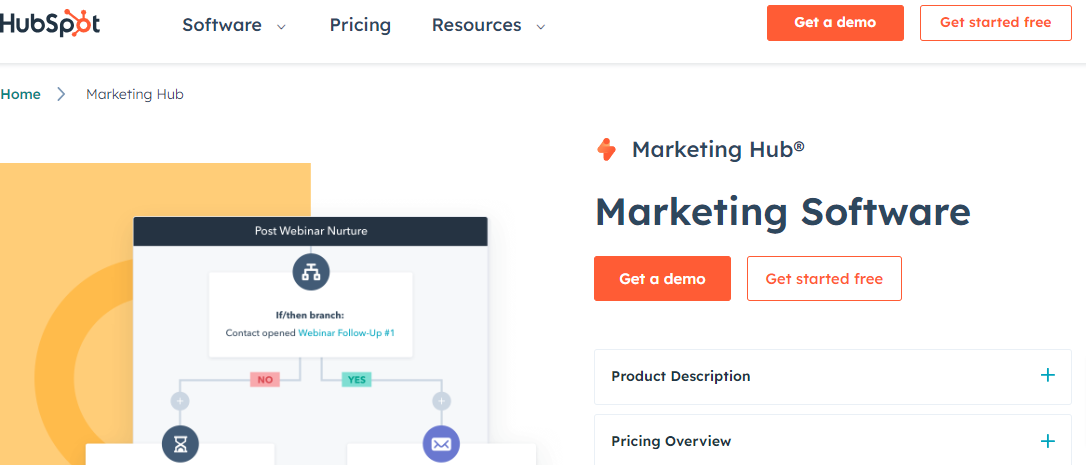Click the green YES branch label
This screenshot has height=465, width=1086.
356,379
